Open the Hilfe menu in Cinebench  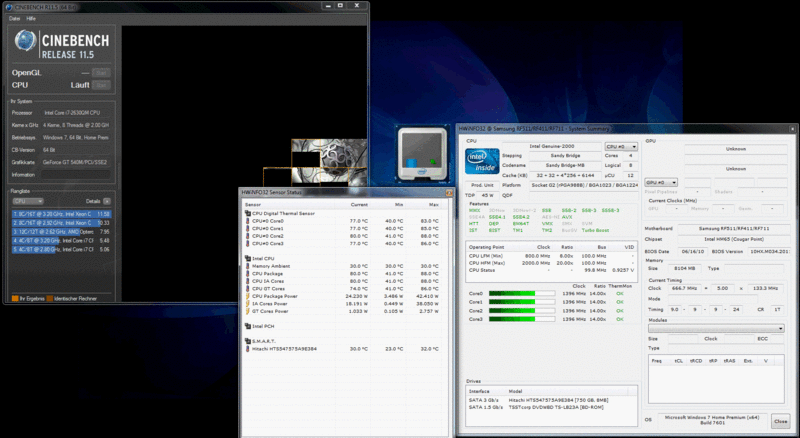click(x=31, y=18)
